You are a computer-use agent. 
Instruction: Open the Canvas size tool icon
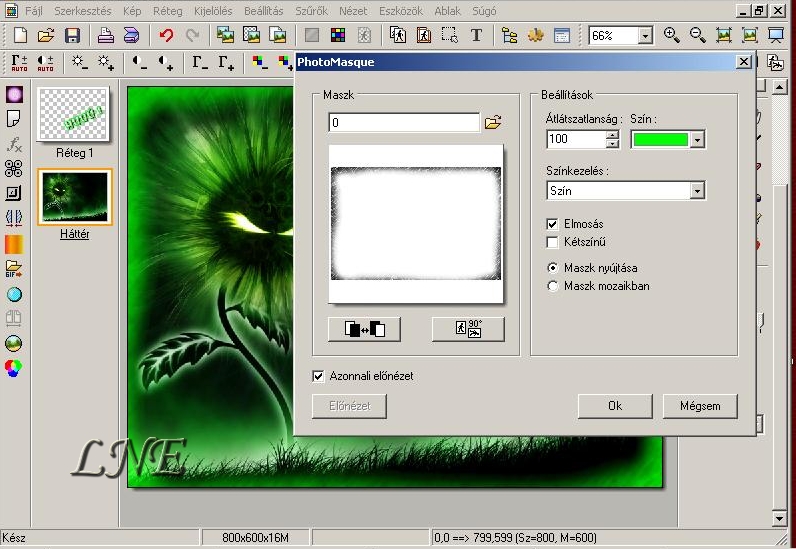click(x=423, y=35)
